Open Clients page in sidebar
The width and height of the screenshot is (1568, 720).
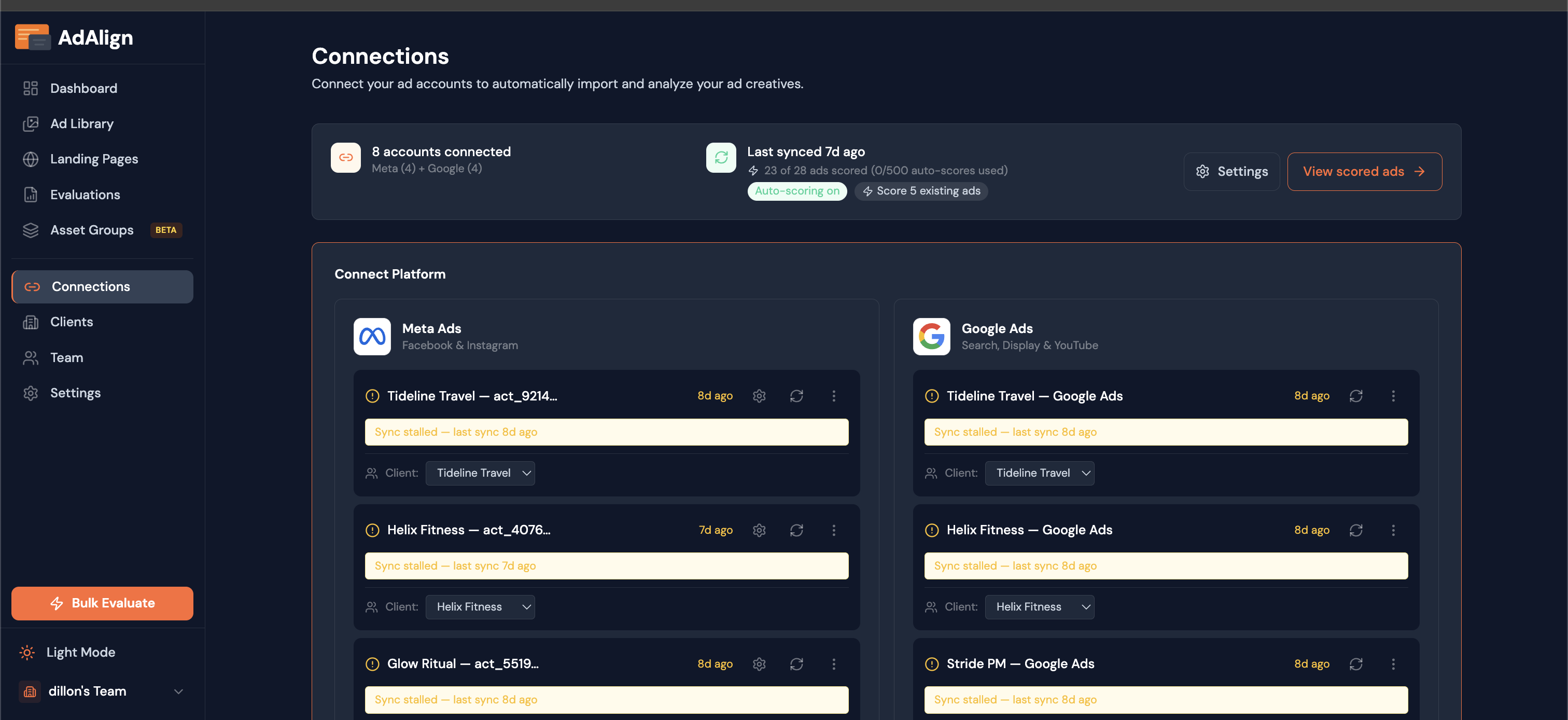click(102, 322)
